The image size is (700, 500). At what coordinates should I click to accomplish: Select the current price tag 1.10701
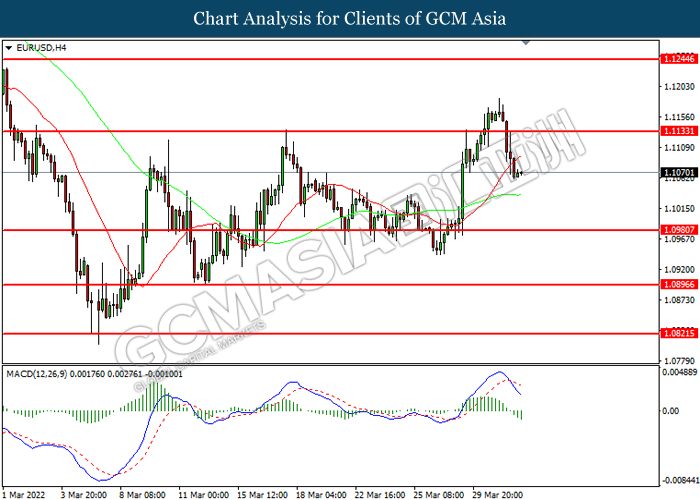(679, 173)
